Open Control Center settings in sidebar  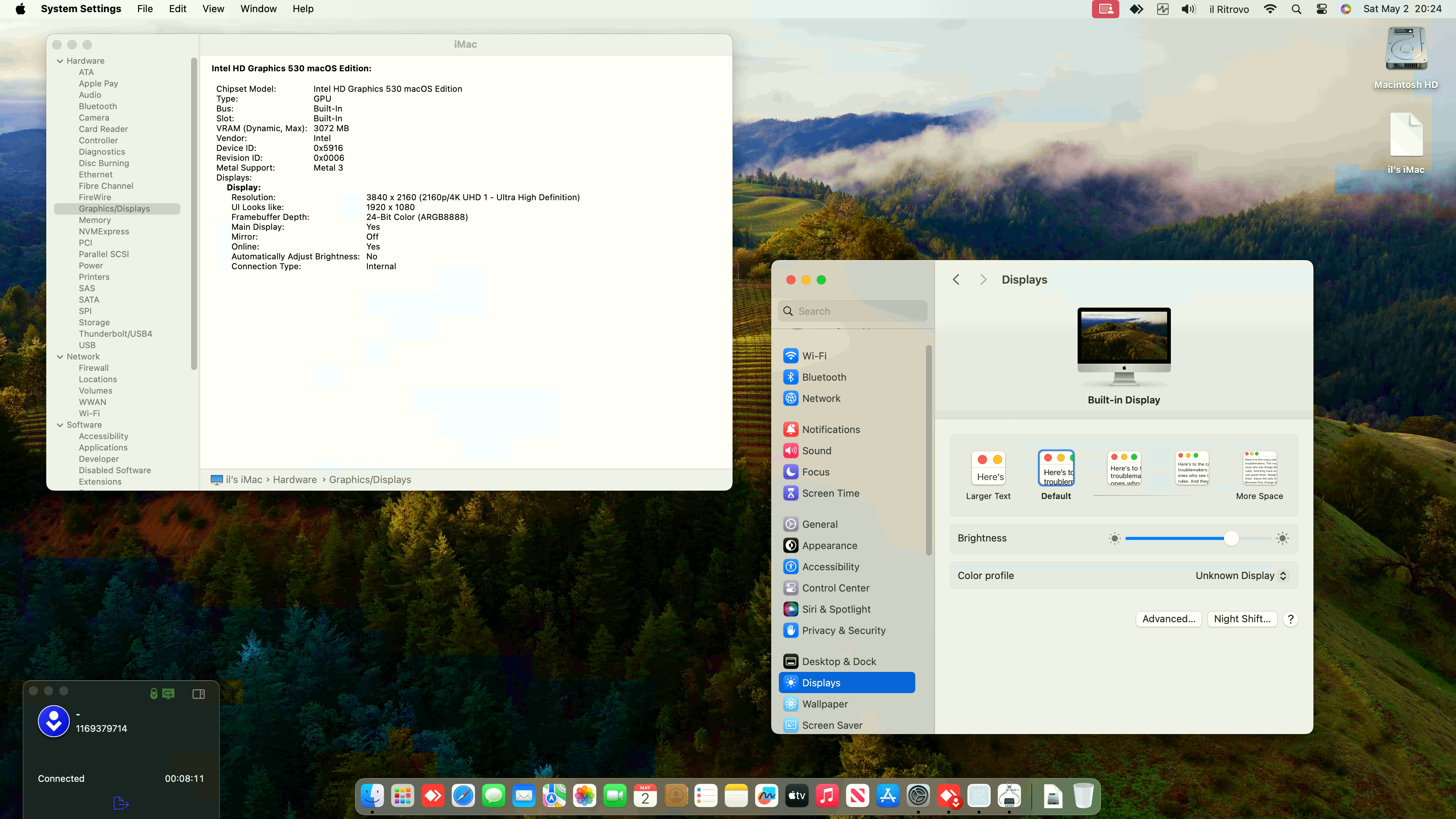pos(847,588)
